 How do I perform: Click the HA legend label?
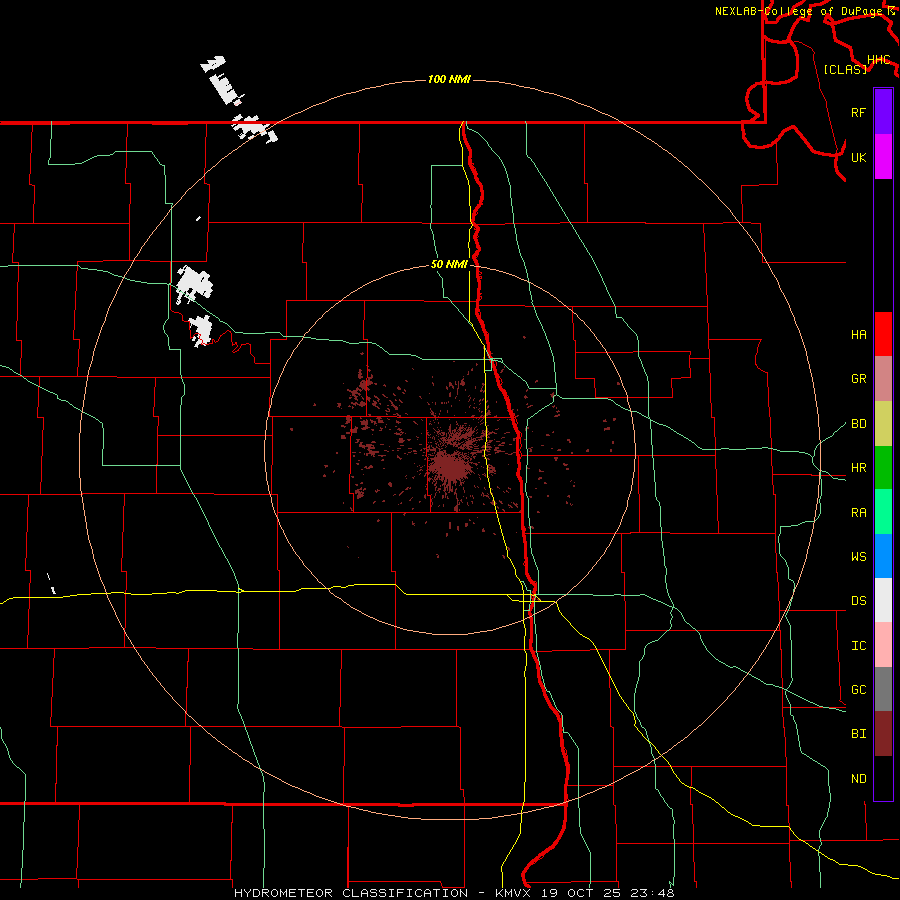(858, 334)
